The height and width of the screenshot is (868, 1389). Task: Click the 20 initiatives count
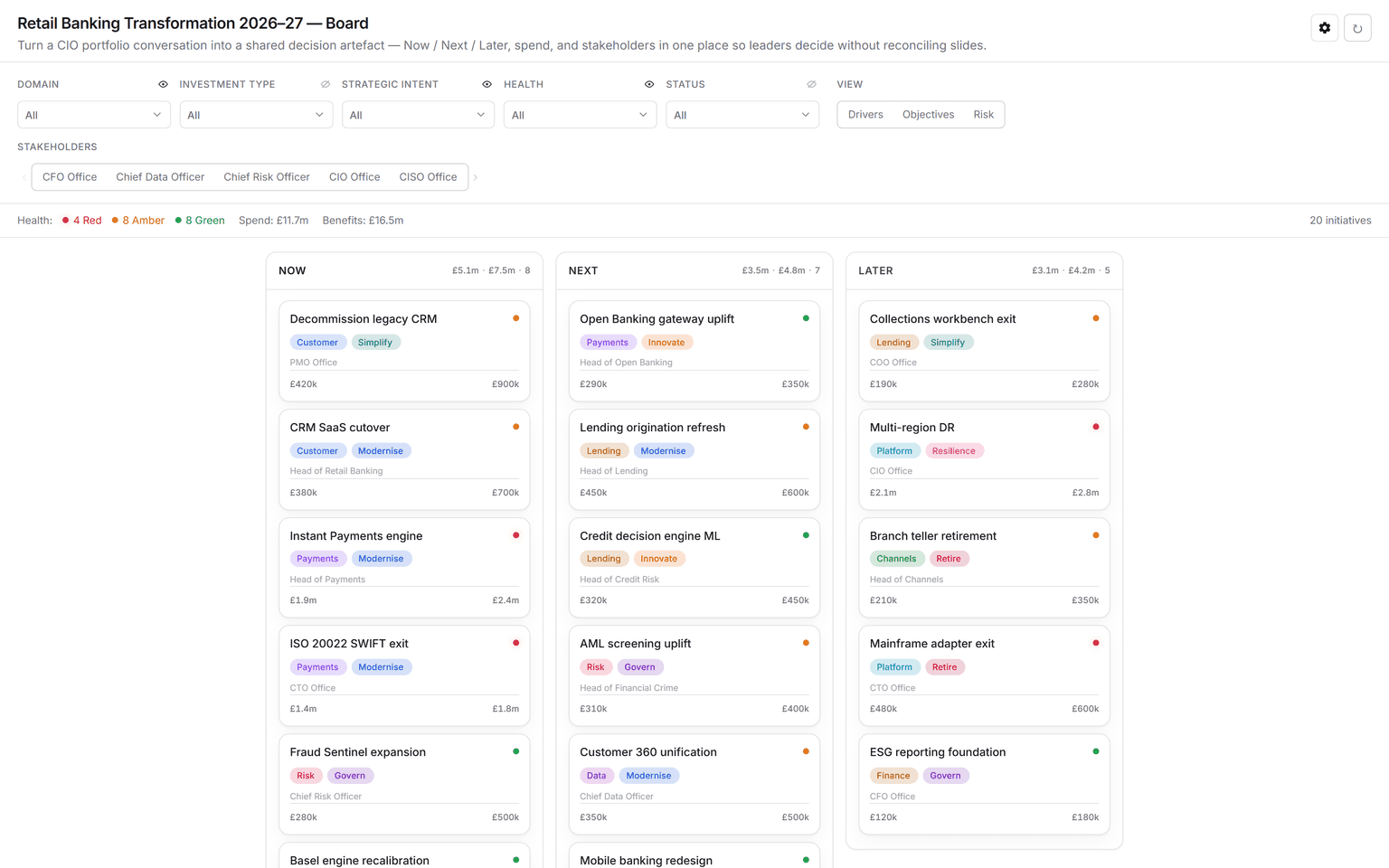1340,221
